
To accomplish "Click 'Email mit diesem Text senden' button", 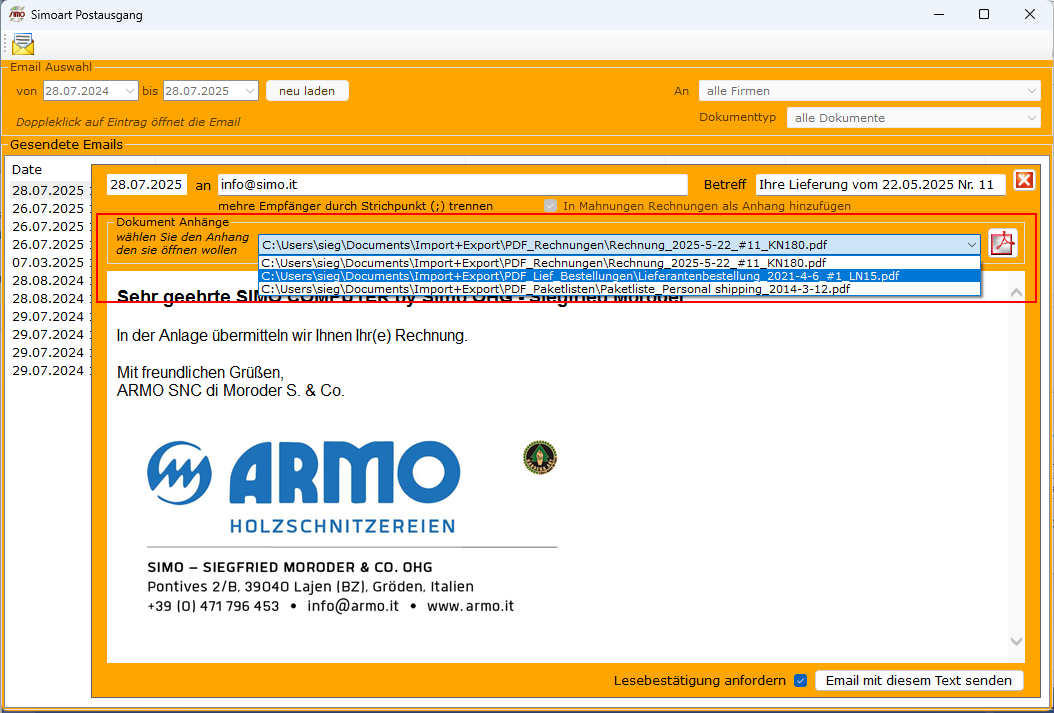I will pyautogui.click(x=919, y=681).
